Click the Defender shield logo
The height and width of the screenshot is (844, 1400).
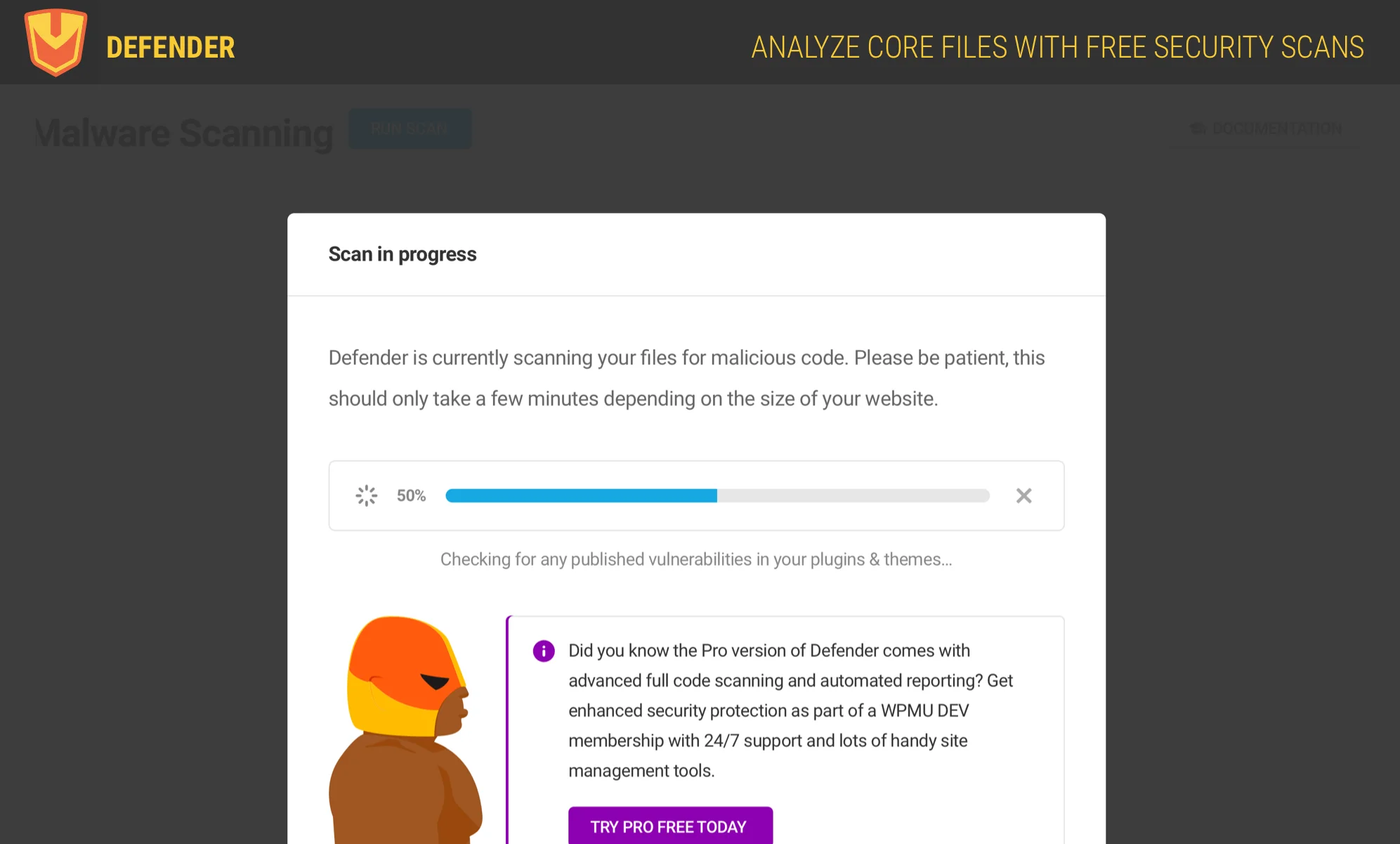click(x=55, y=42)
